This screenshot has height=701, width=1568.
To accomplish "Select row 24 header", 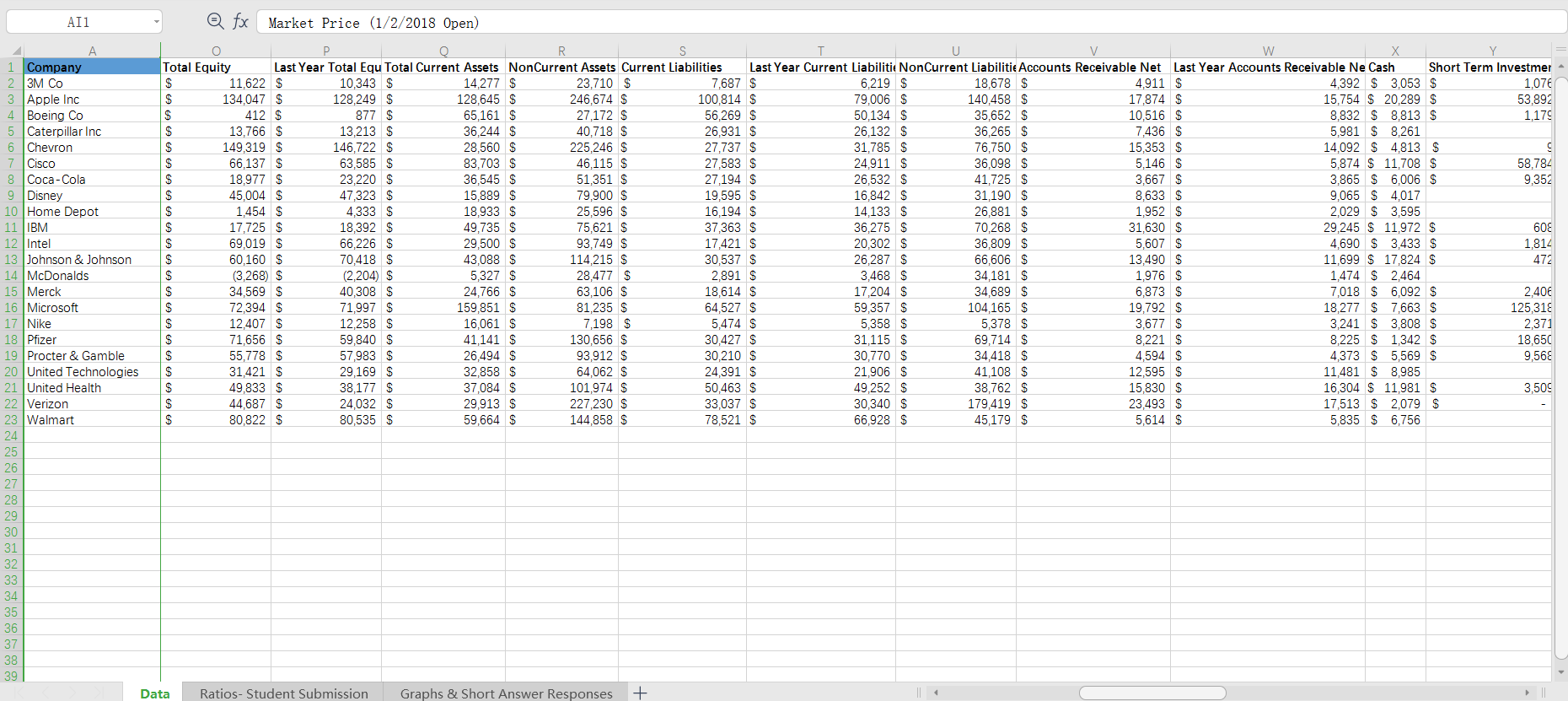I will coord(12,435).
